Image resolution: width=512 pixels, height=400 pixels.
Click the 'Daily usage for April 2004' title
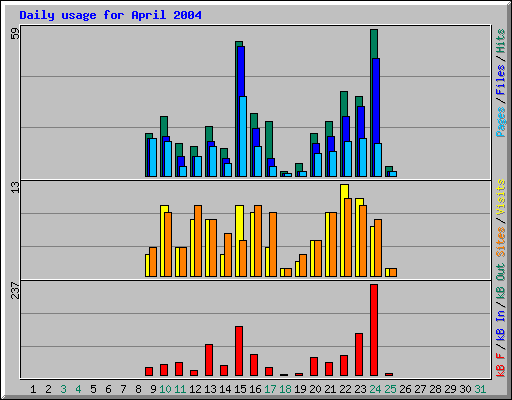[110, 15]
